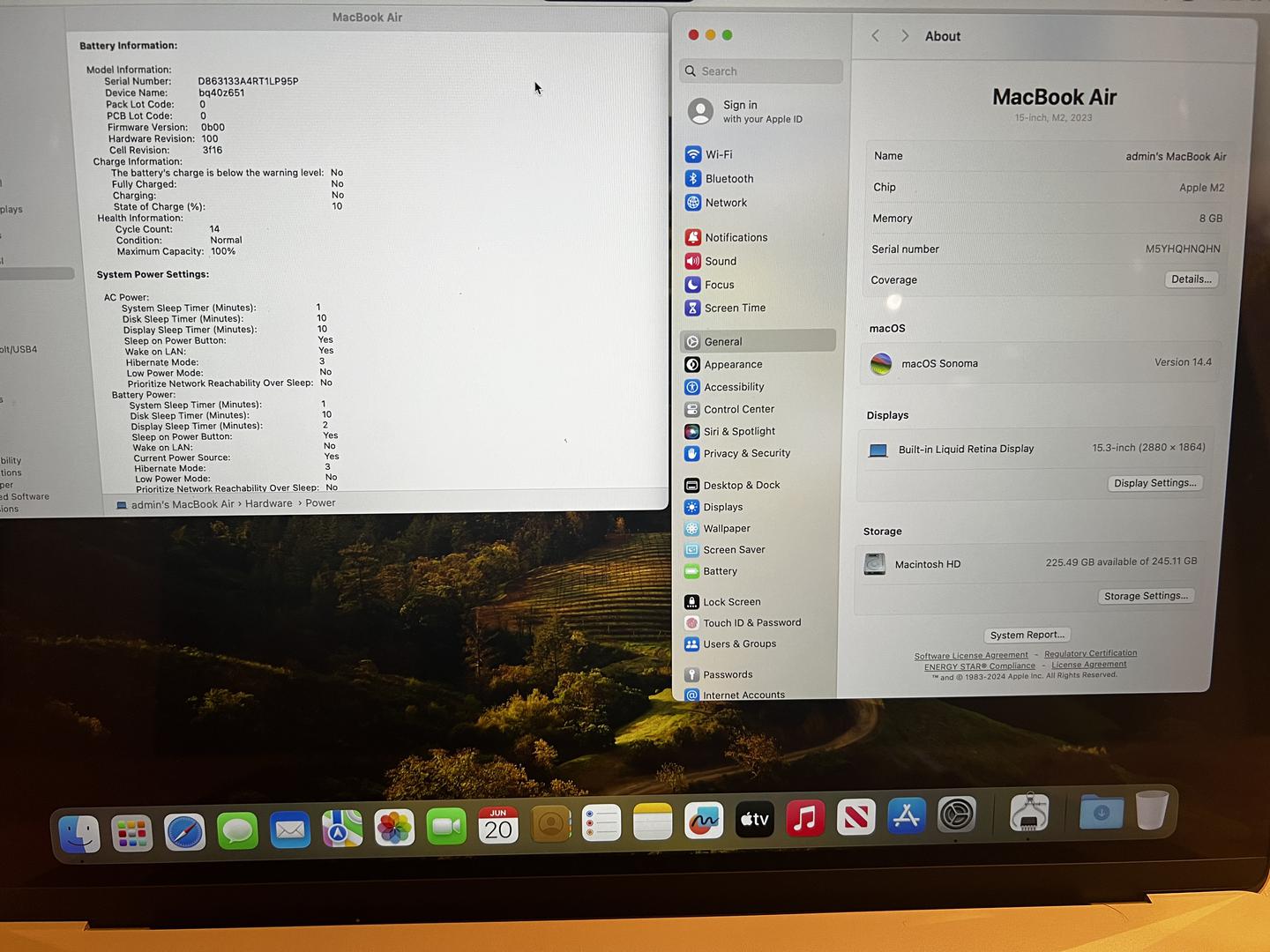Open Calendar from the Dock
This screenshot has width=1270, height=952.
(x=498, y=825)
